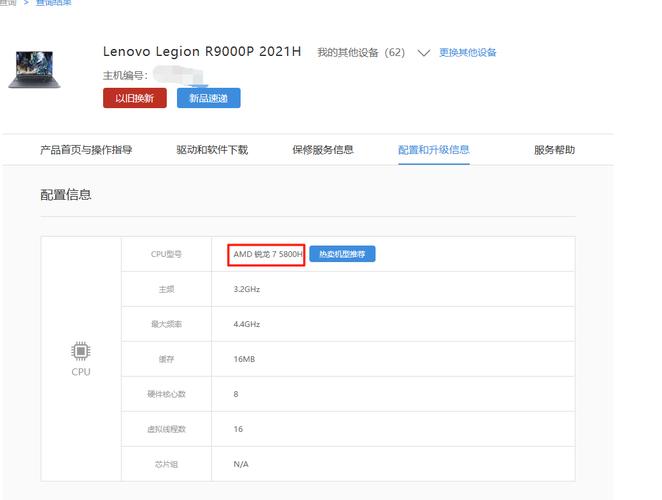Click the 16MB cache value
The height and width of the screenshot is (500, 662).
tap(244, 359)
